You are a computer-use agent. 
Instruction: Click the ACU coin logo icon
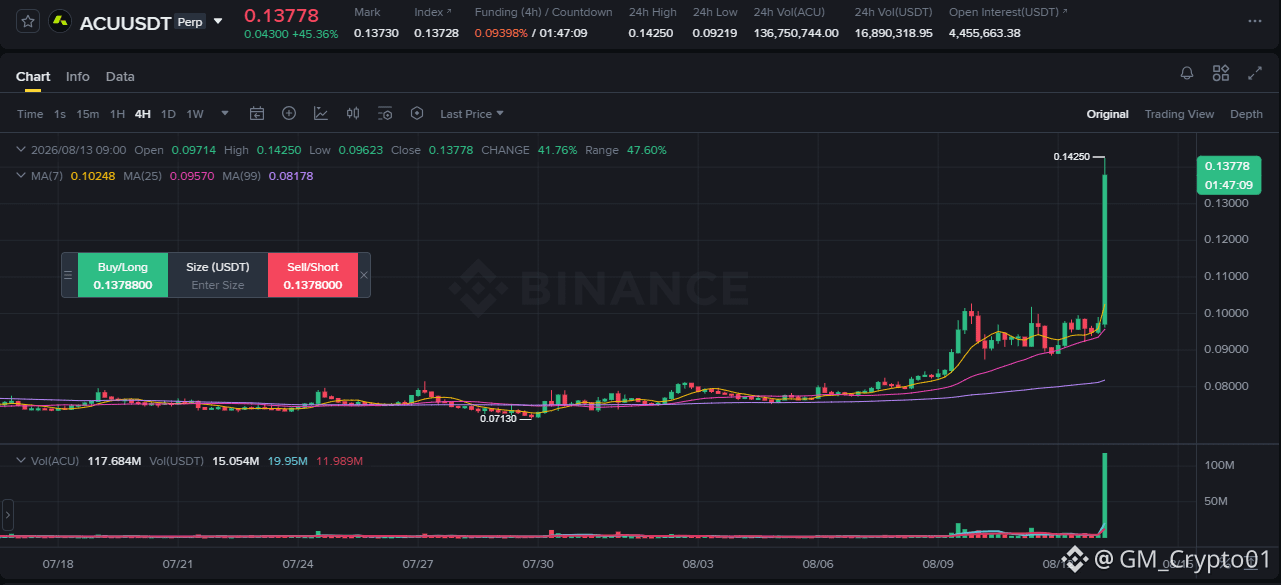(61, 21)
